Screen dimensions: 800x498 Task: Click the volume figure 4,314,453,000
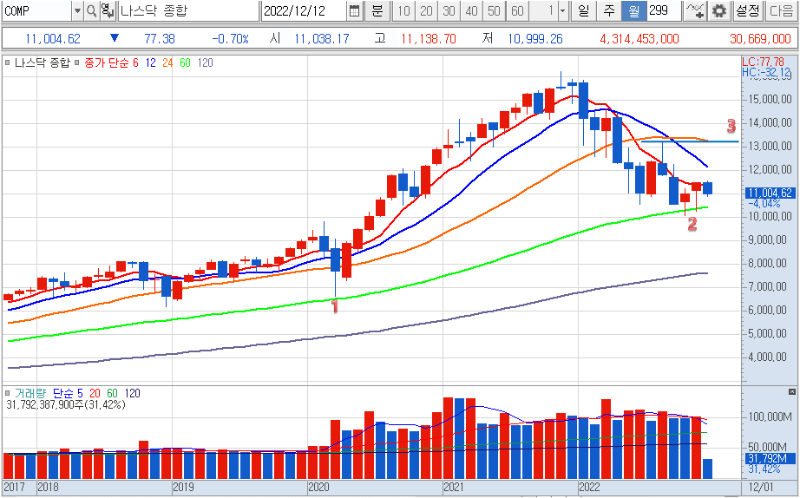(640, 39)
